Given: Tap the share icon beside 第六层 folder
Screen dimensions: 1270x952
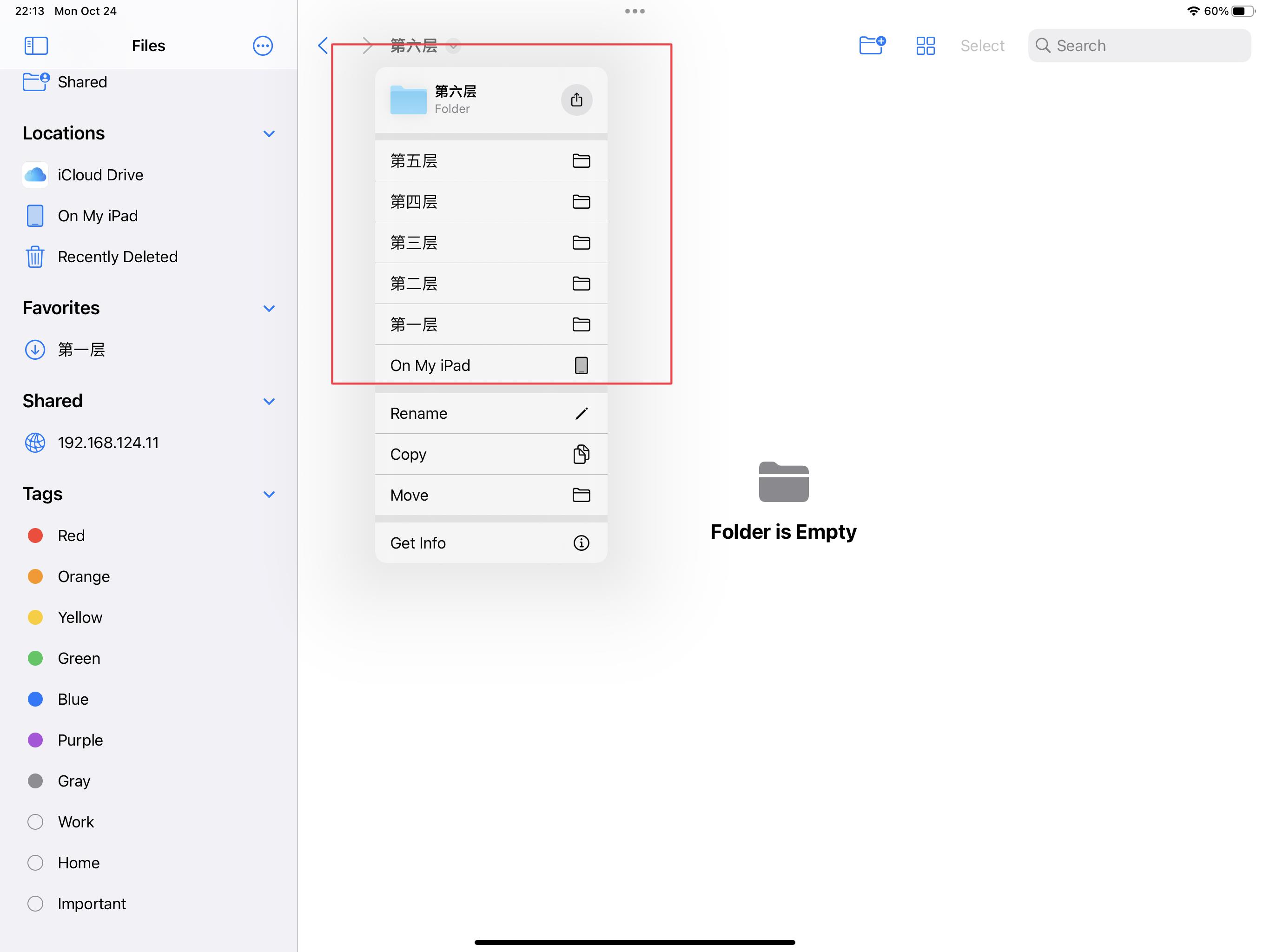Looking at the screenshot, I should [x=576, y=99].
